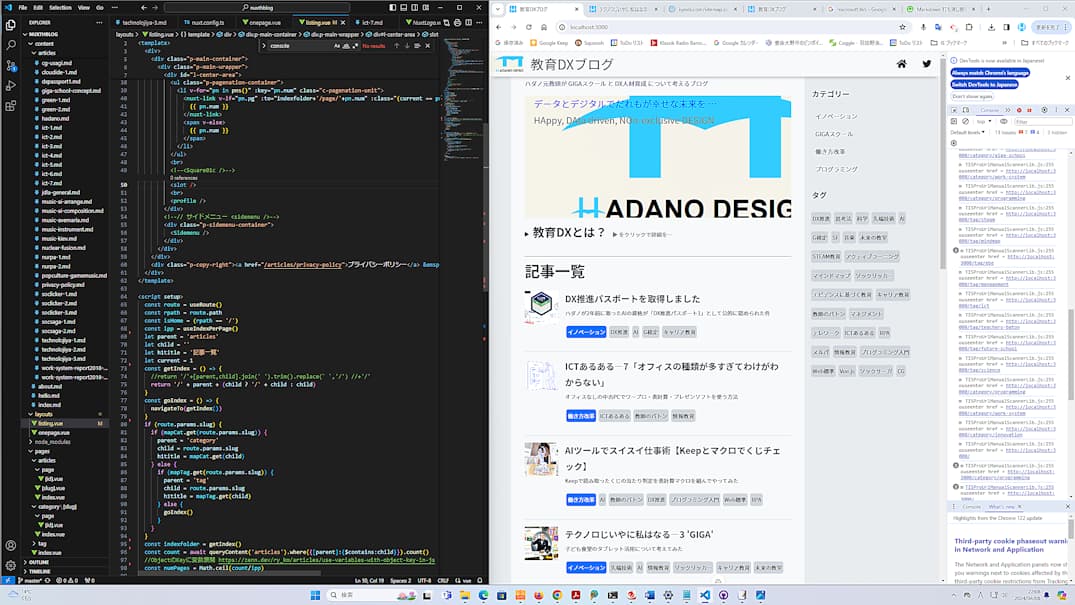Reload the Chrome page
This screenshot has height=605, width=1075.
click(529, 27)
